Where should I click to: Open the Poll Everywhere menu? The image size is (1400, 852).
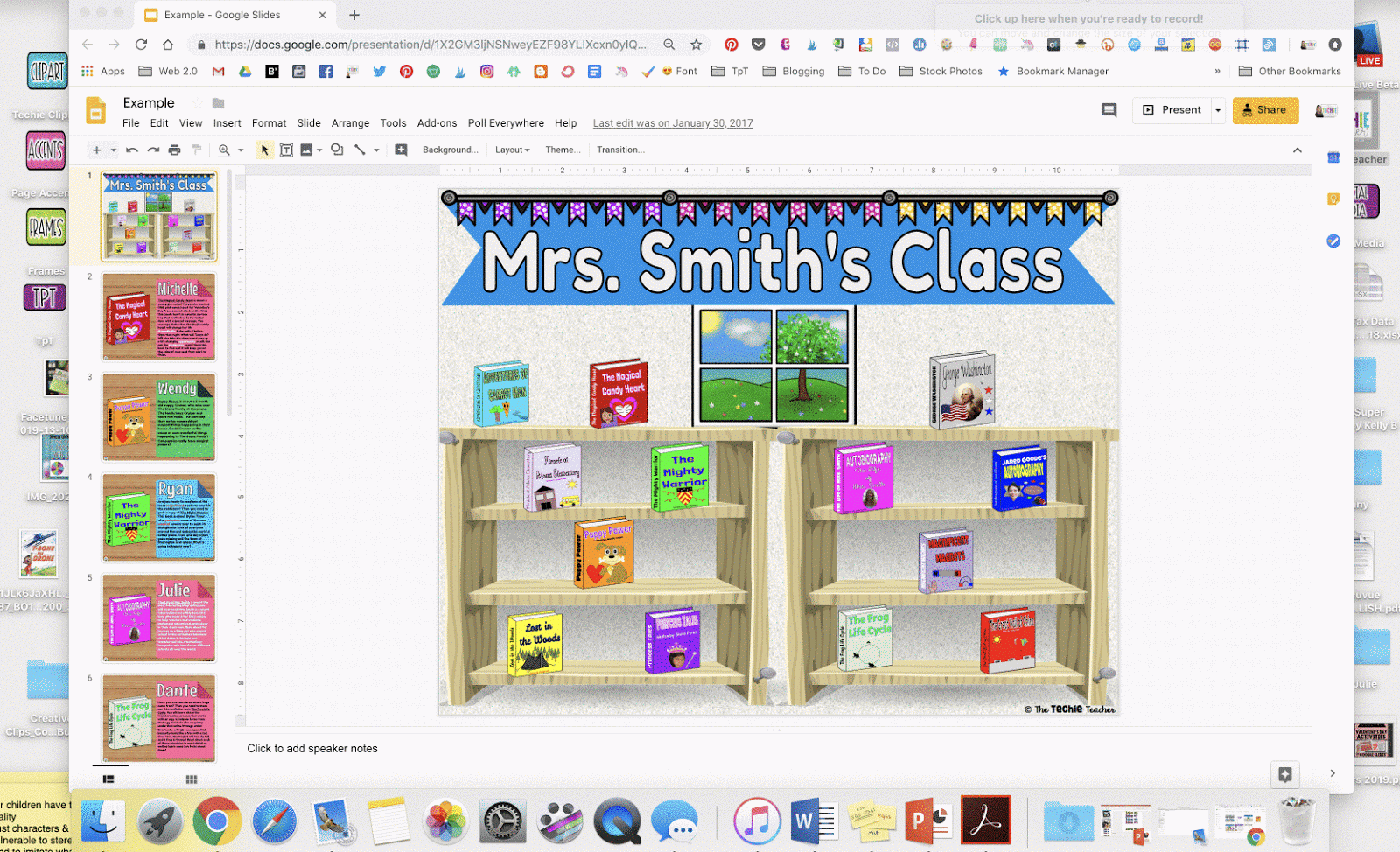506,123
